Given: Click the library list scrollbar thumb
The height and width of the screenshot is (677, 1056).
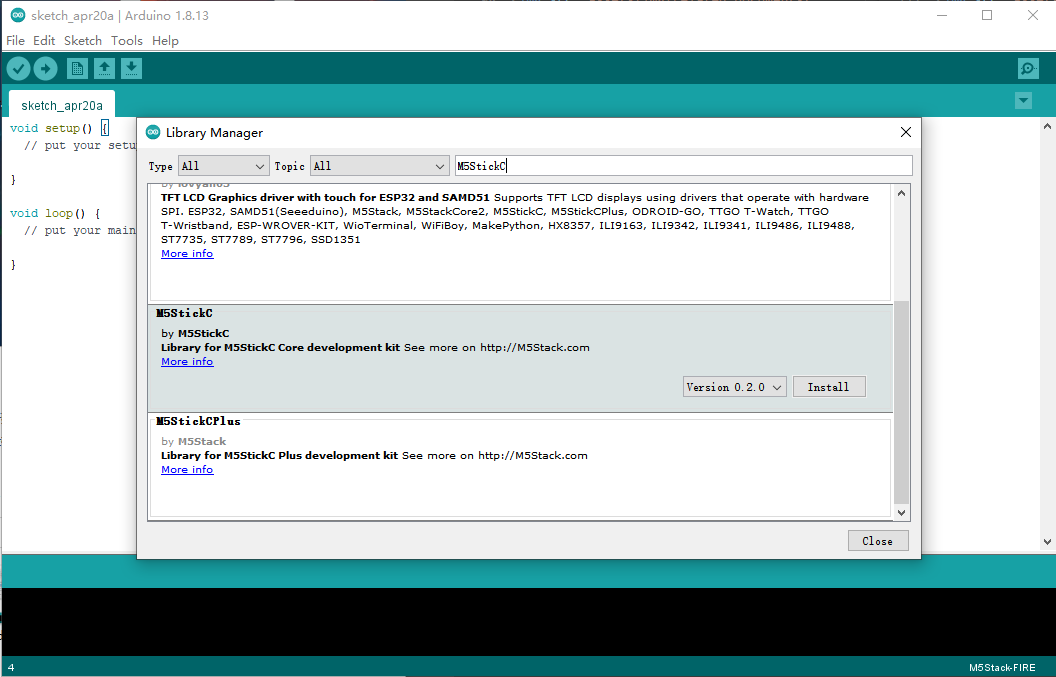Looking at the screenshot, I should coord(901,402).
